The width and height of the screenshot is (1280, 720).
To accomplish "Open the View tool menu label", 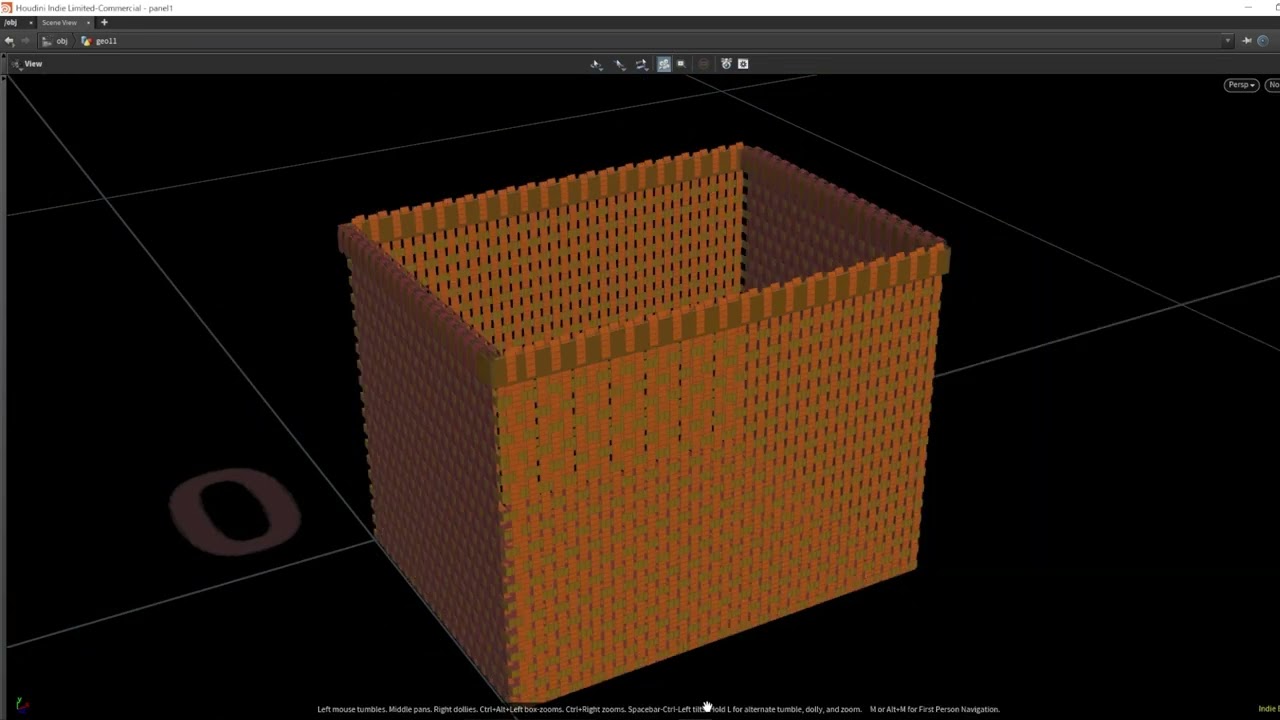I will [33, 64].
